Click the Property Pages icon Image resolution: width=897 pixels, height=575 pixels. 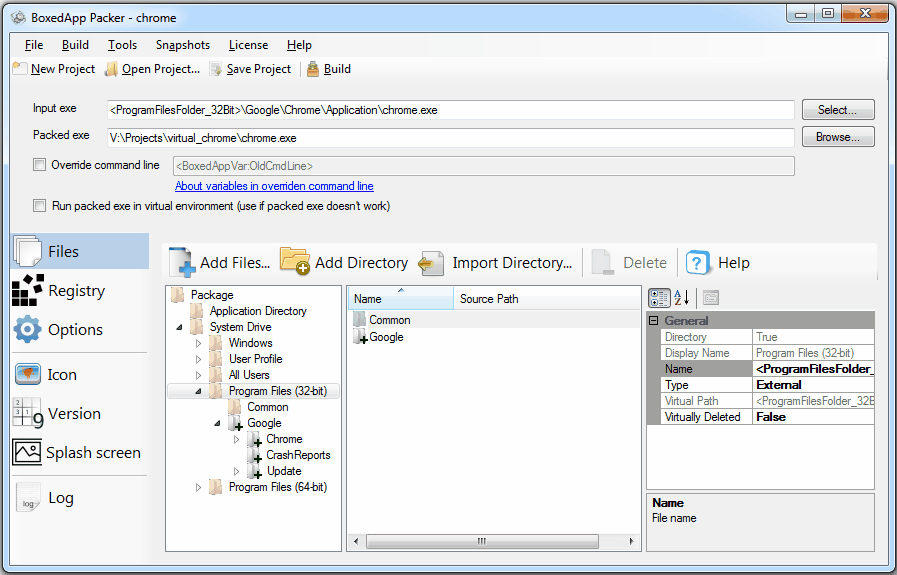pyautogui.click(x=711, y=298)
